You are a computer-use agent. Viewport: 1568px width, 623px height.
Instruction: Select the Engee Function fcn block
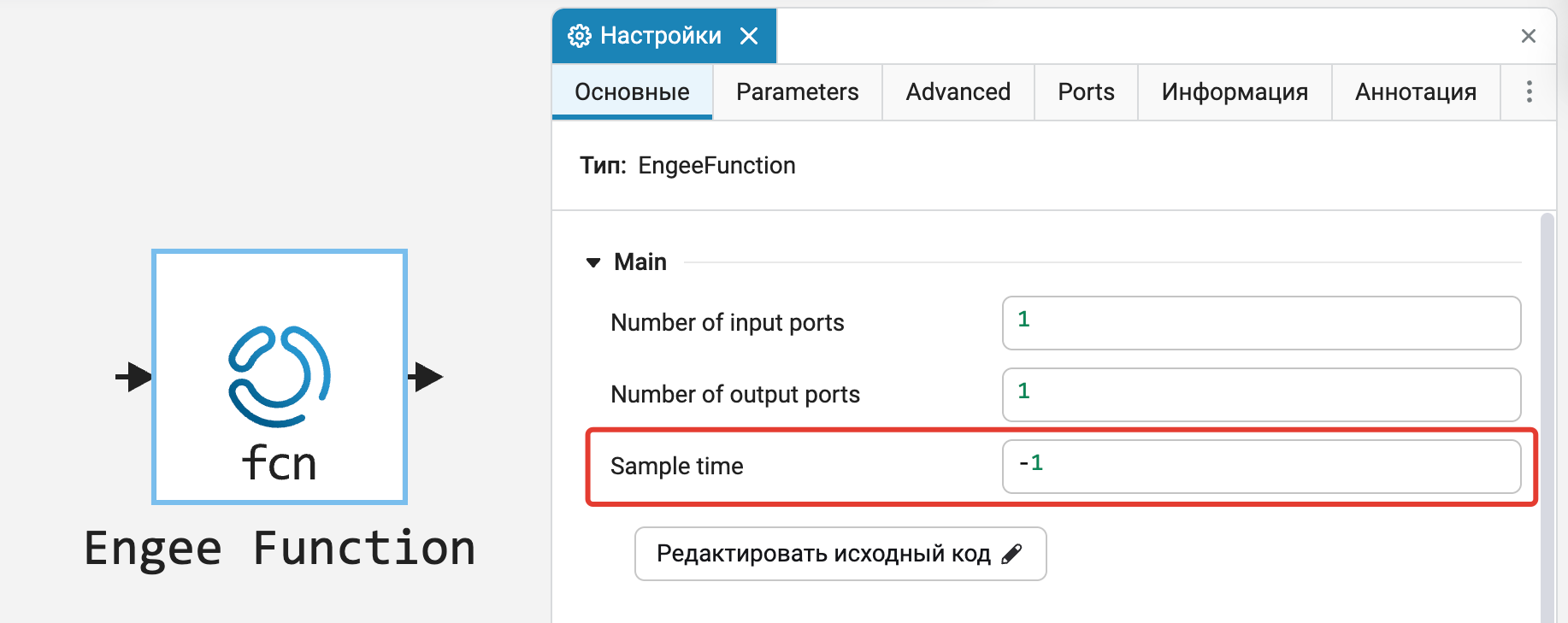[279, 376]
